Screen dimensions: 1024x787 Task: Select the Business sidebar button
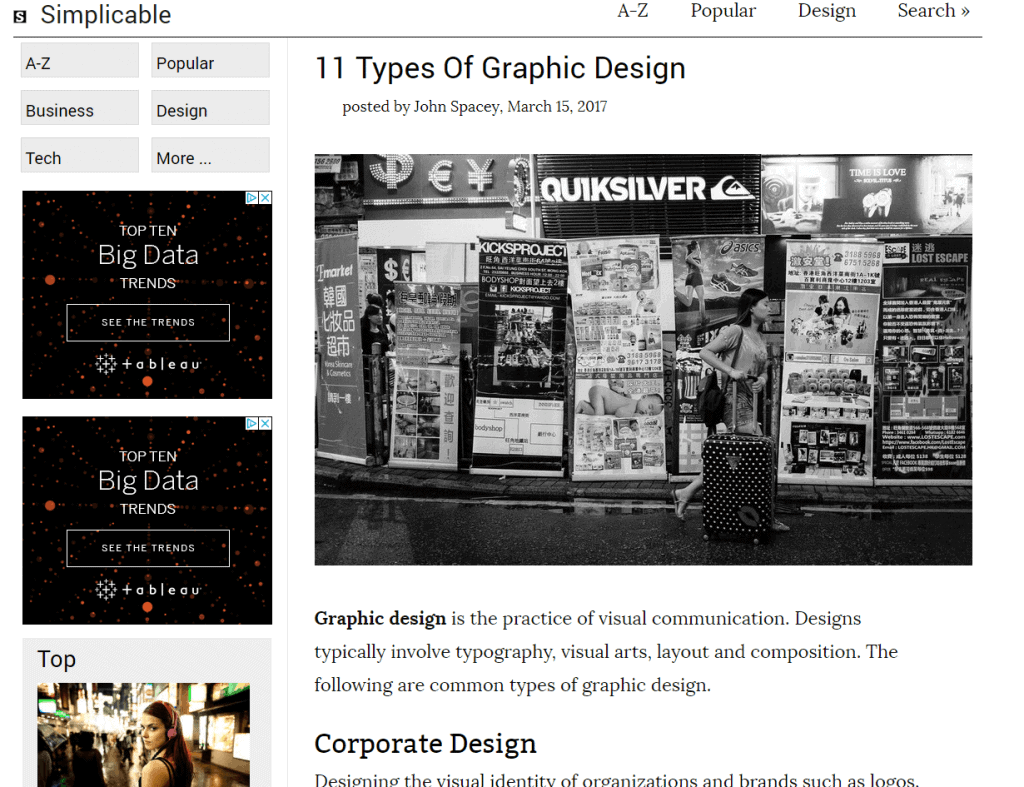pos(80,108)
